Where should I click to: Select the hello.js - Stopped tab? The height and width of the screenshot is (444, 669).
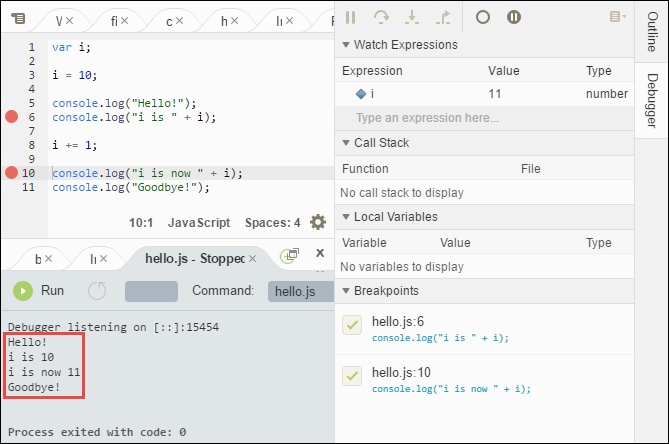point(194,258)
